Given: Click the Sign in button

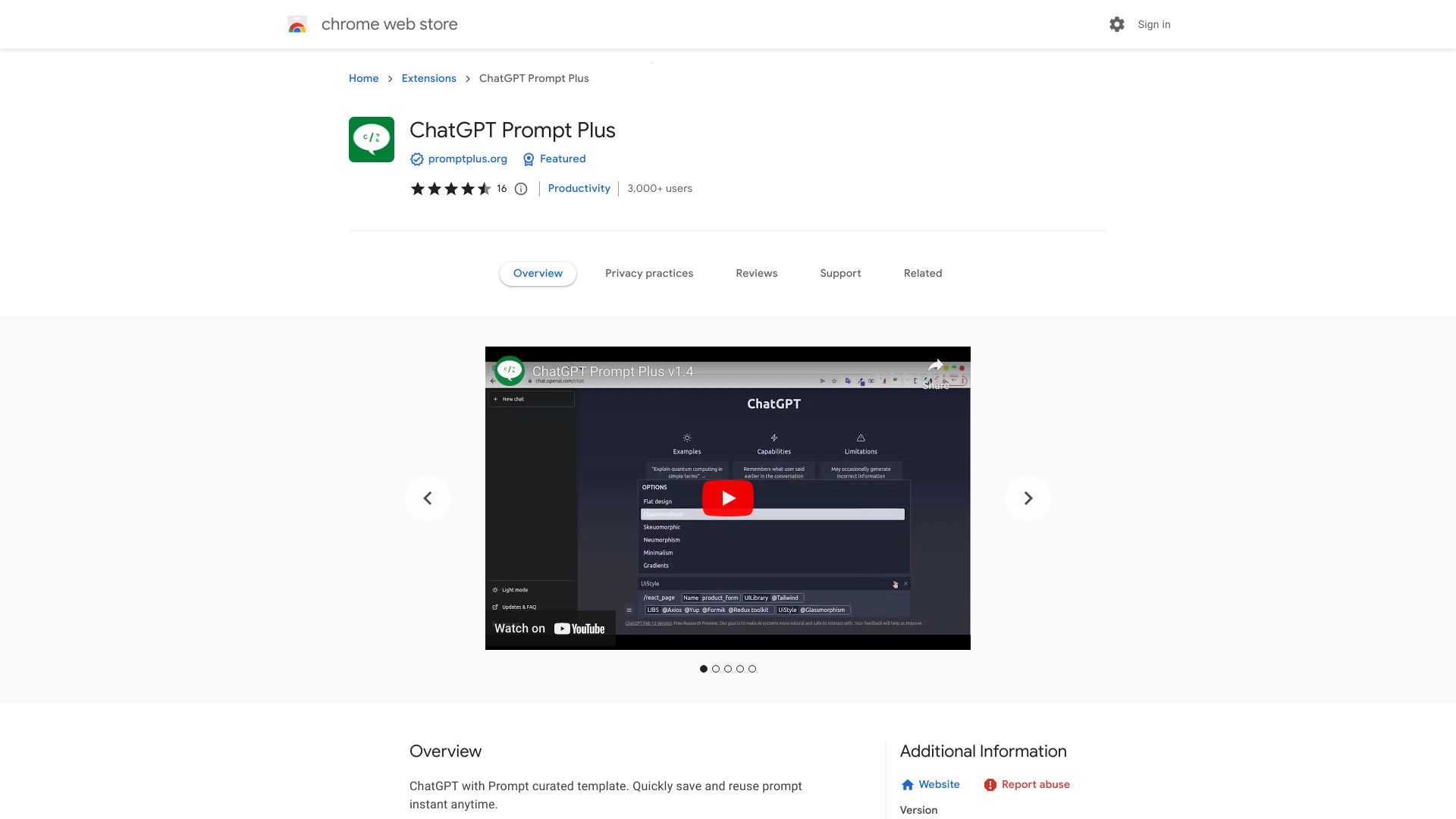Looking at the screenshot, I should (1153, 24).
